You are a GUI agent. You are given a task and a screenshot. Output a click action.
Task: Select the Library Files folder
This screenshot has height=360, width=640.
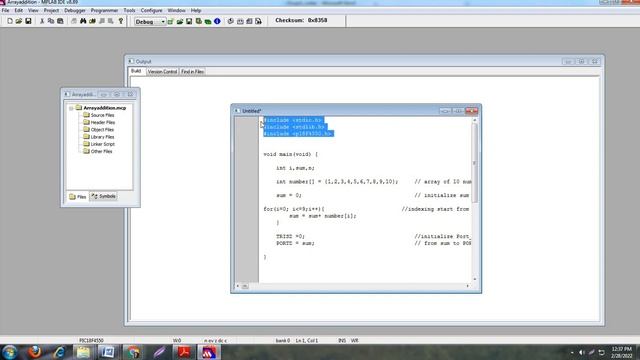(x=102, y=137)
